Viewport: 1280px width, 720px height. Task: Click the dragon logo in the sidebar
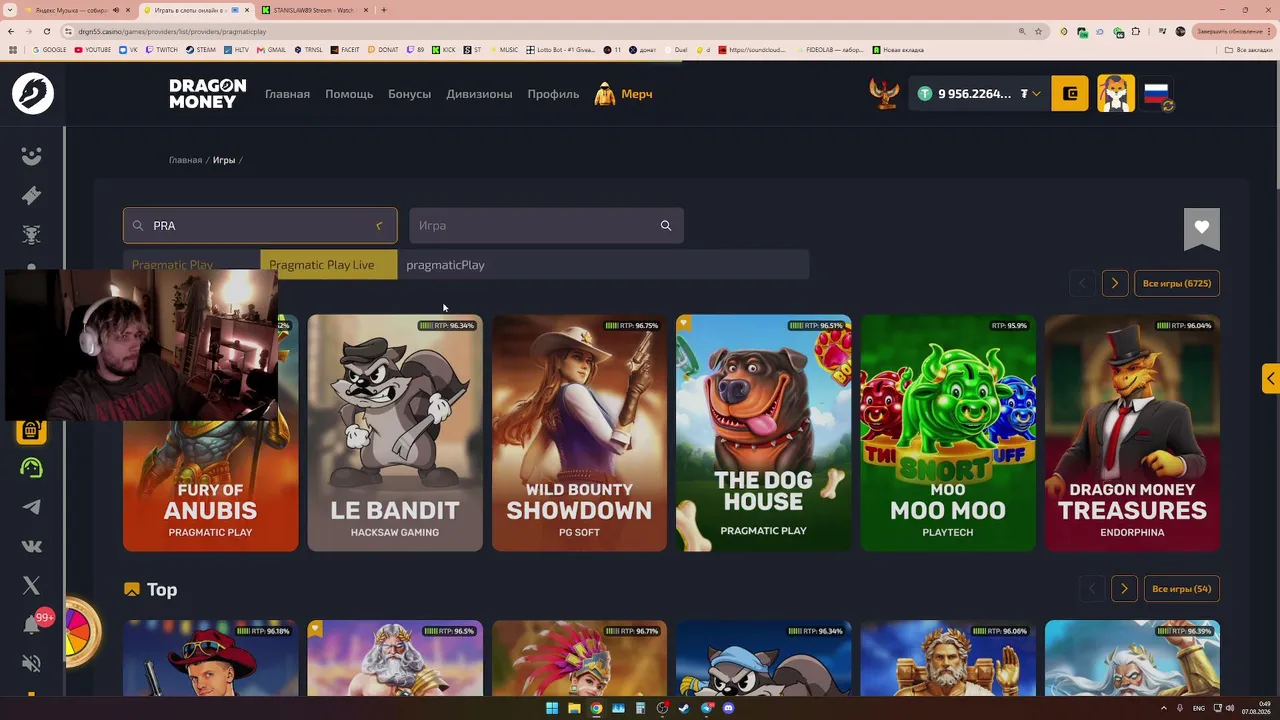coord(33,94)
